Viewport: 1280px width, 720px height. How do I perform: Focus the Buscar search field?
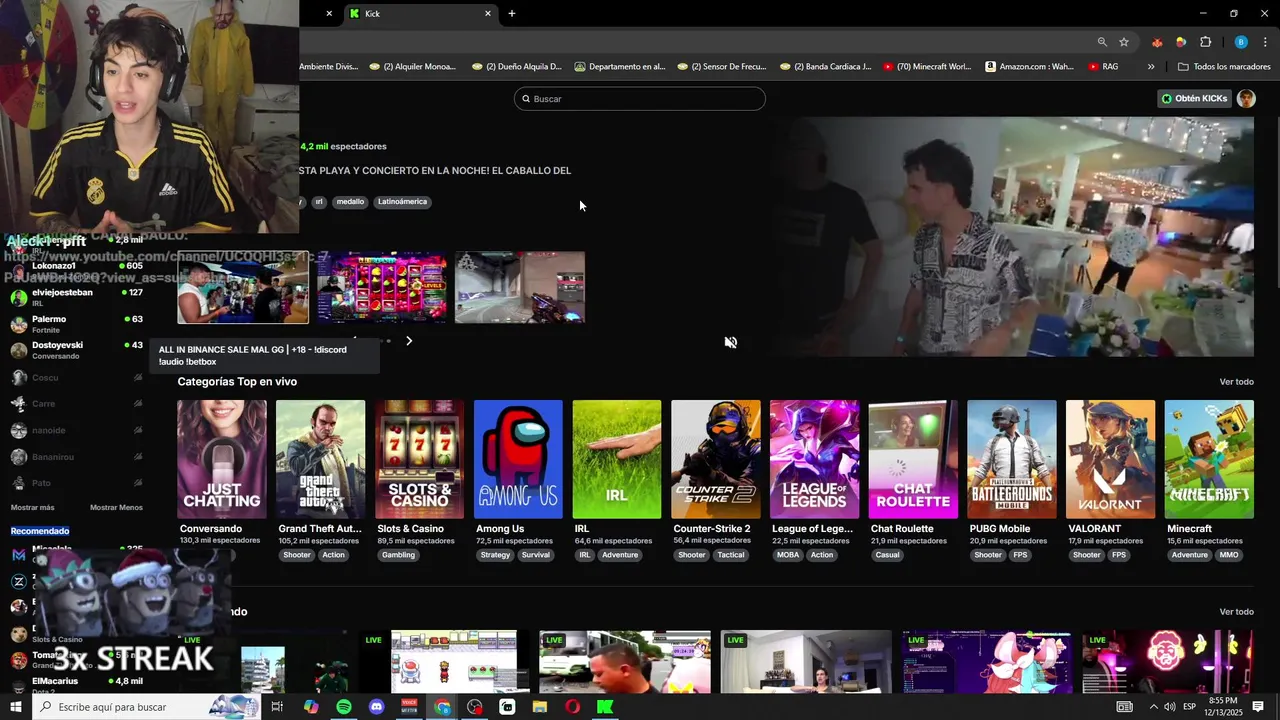[640, 98]
